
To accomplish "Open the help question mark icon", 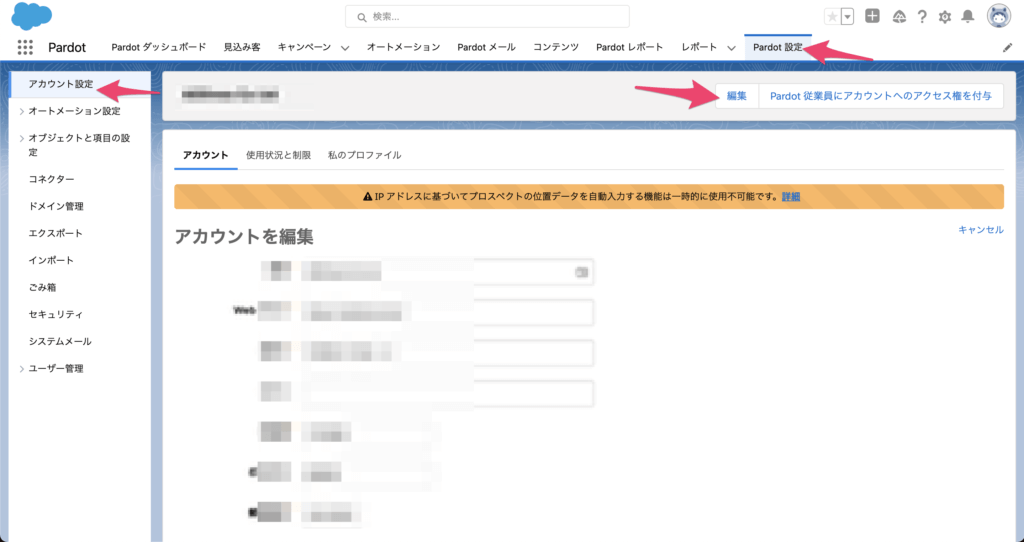I will point(921,17).
